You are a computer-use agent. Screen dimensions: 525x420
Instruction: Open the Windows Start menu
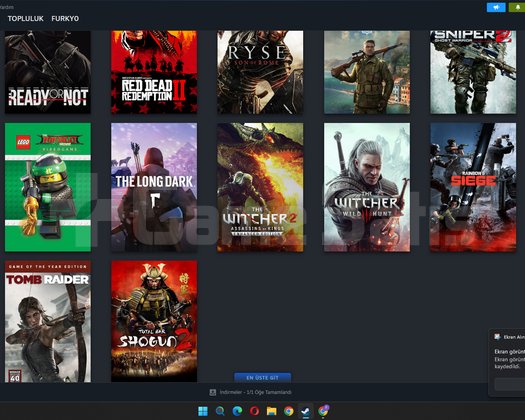pos(203,411)
